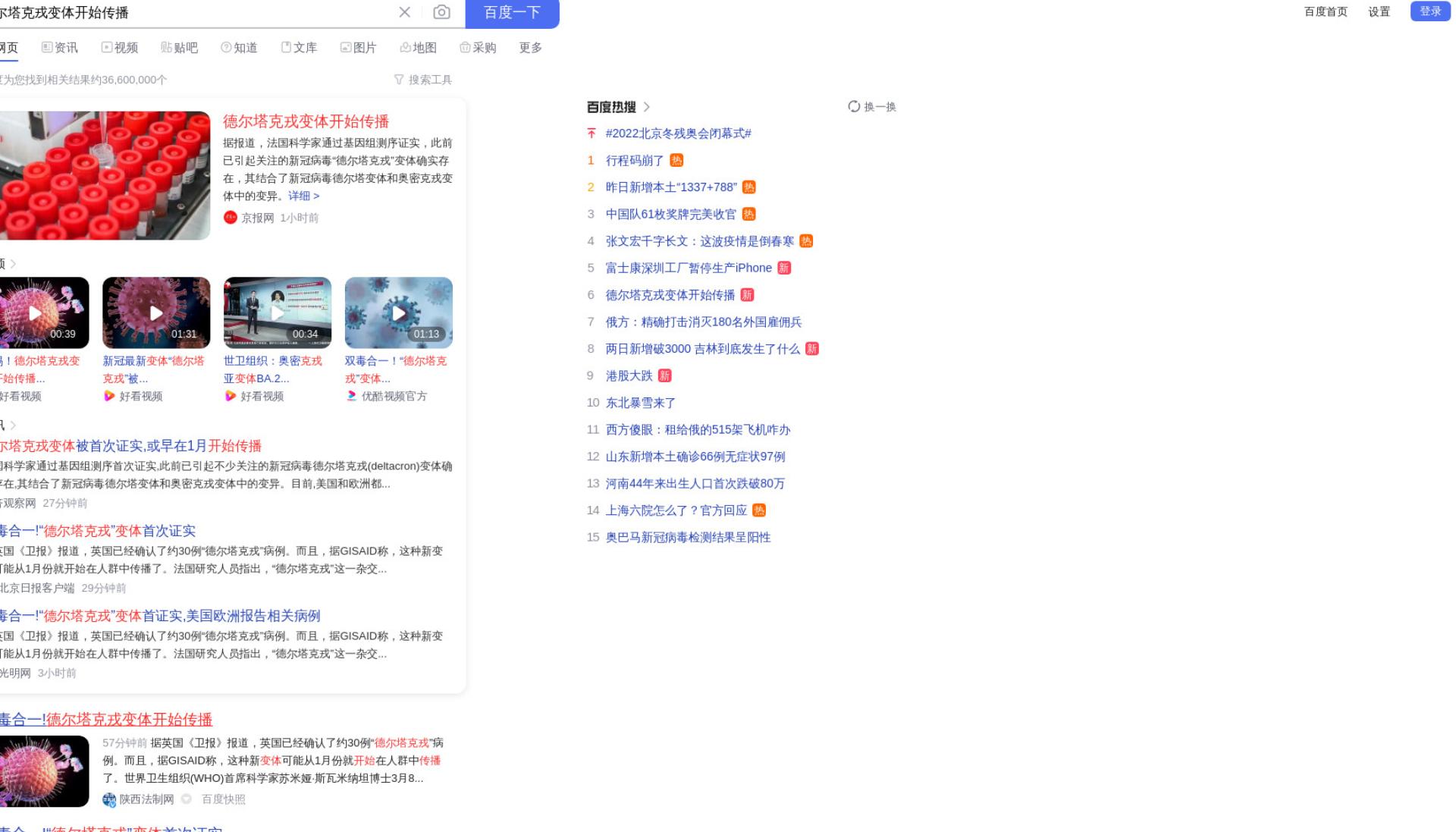Clear the search box with the X icon
Screen dimensions: 1456x832
pyautogui.click(x=404, y=12)
